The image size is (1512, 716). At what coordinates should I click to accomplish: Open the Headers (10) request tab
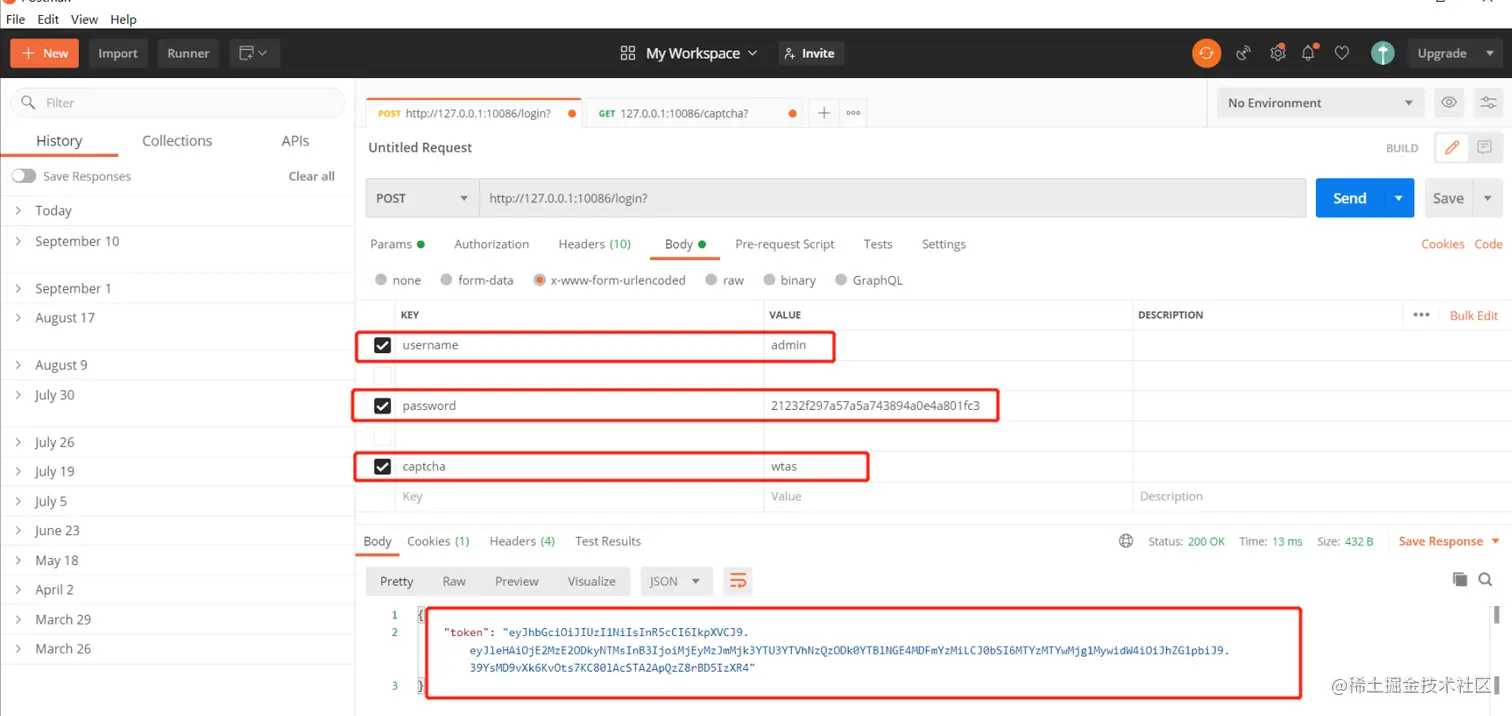[x=594, y=244]
